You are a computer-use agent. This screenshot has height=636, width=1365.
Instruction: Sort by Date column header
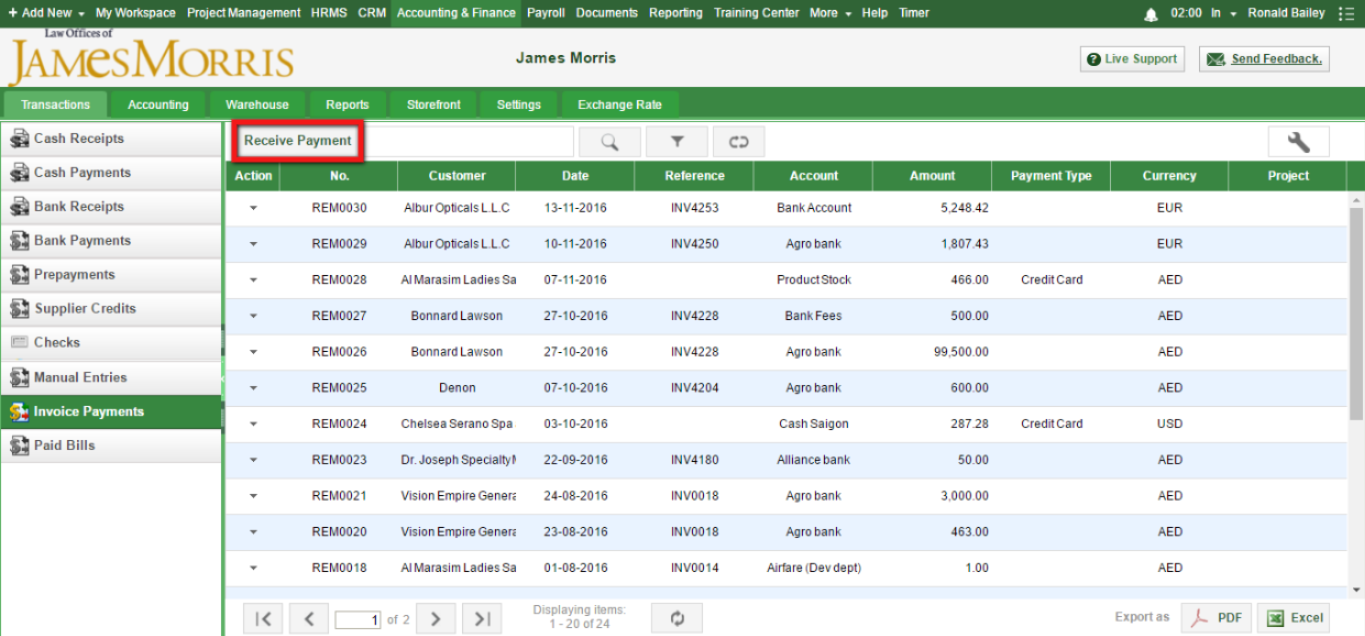[575, 176]
